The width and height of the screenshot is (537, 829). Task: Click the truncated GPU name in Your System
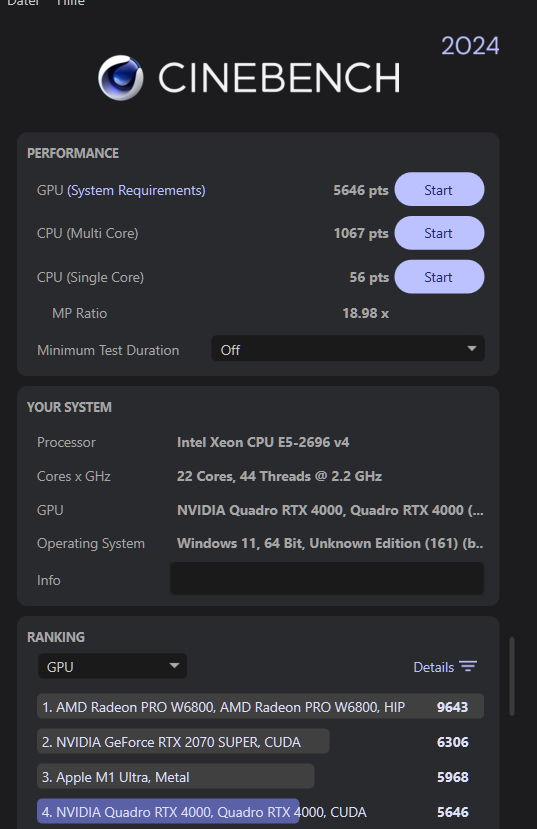[330, 510]
